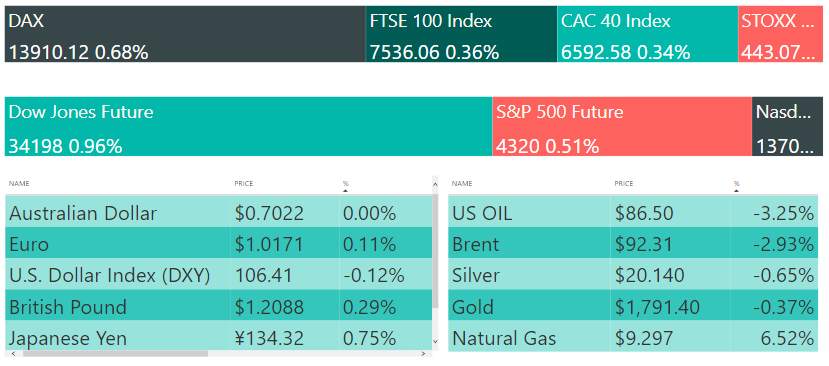Click the currency table horizontal scrollbar thumb
This screenshot has width=829, height=366.
115,353
